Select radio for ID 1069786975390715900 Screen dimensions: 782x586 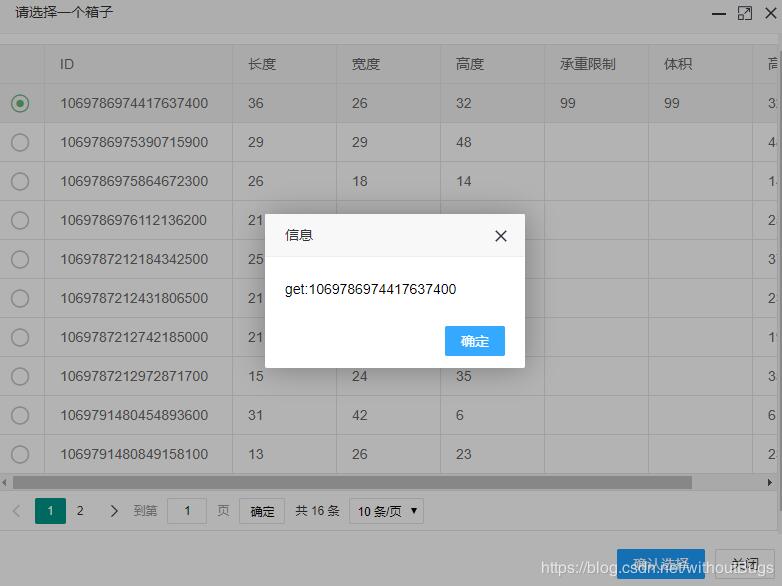pos(20,142)
